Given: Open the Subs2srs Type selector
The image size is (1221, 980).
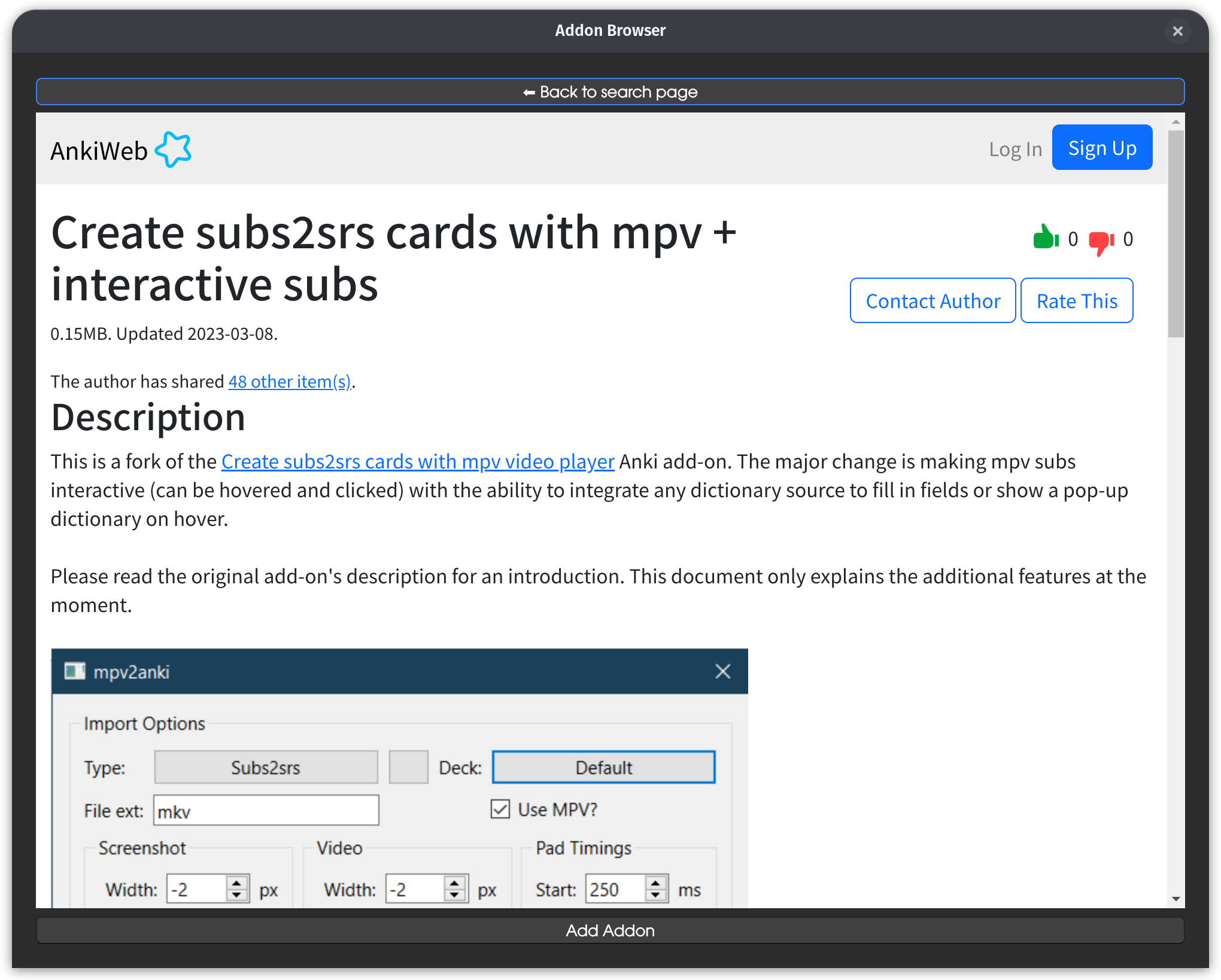Looking at the screenshot, I should click(x=266, y=768).
